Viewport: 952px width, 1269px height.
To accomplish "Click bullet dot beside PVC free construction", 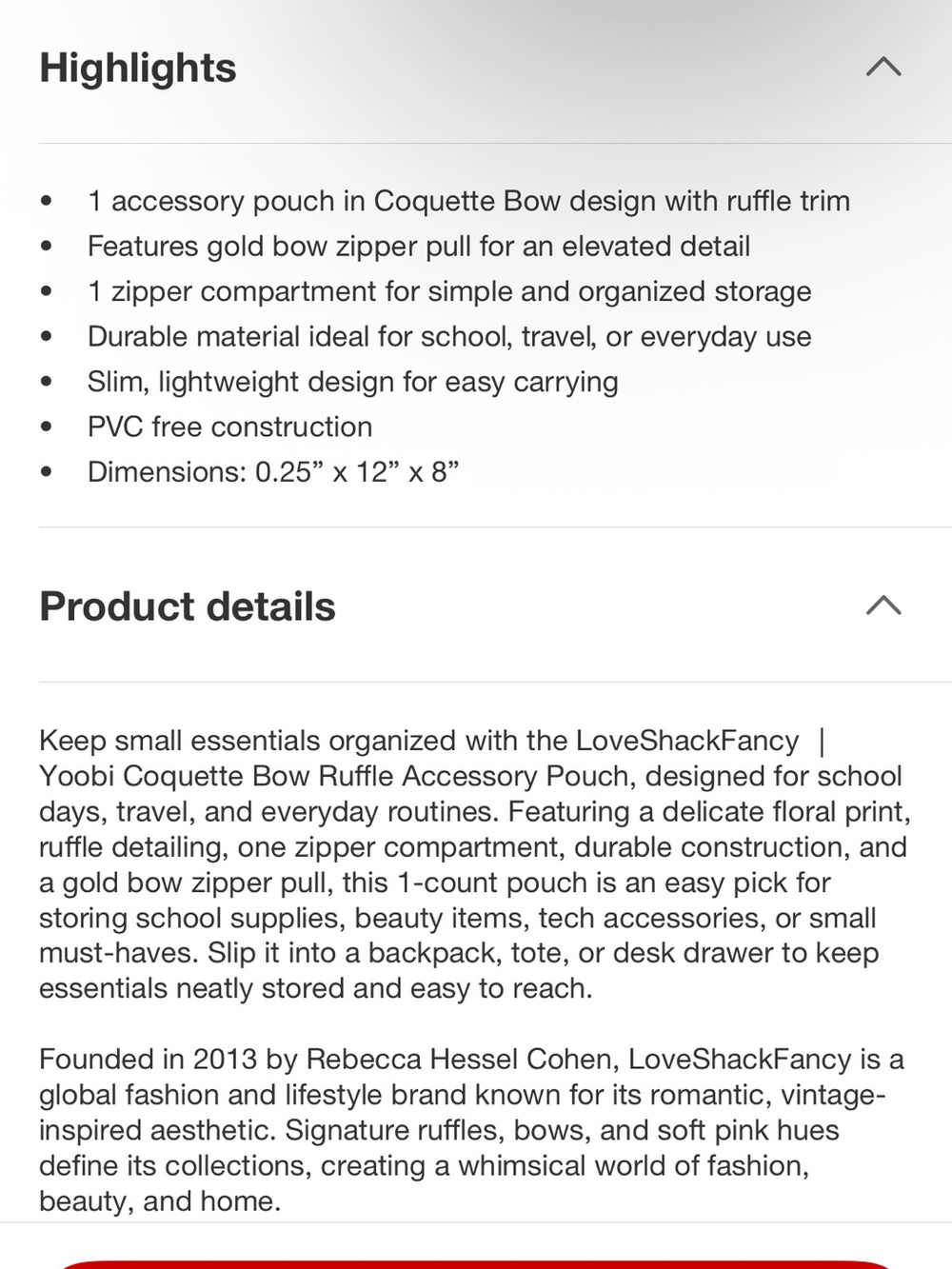I will pos(47,427).
